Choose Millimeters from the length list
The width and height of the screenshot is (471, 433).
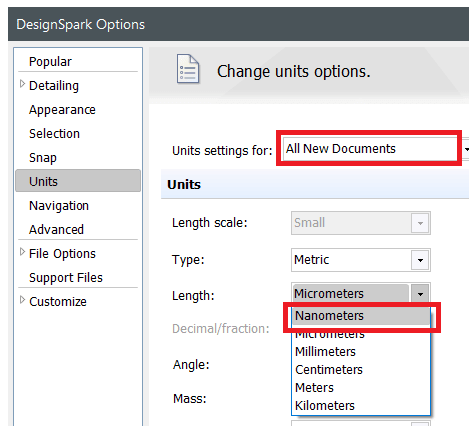(361, 352)
